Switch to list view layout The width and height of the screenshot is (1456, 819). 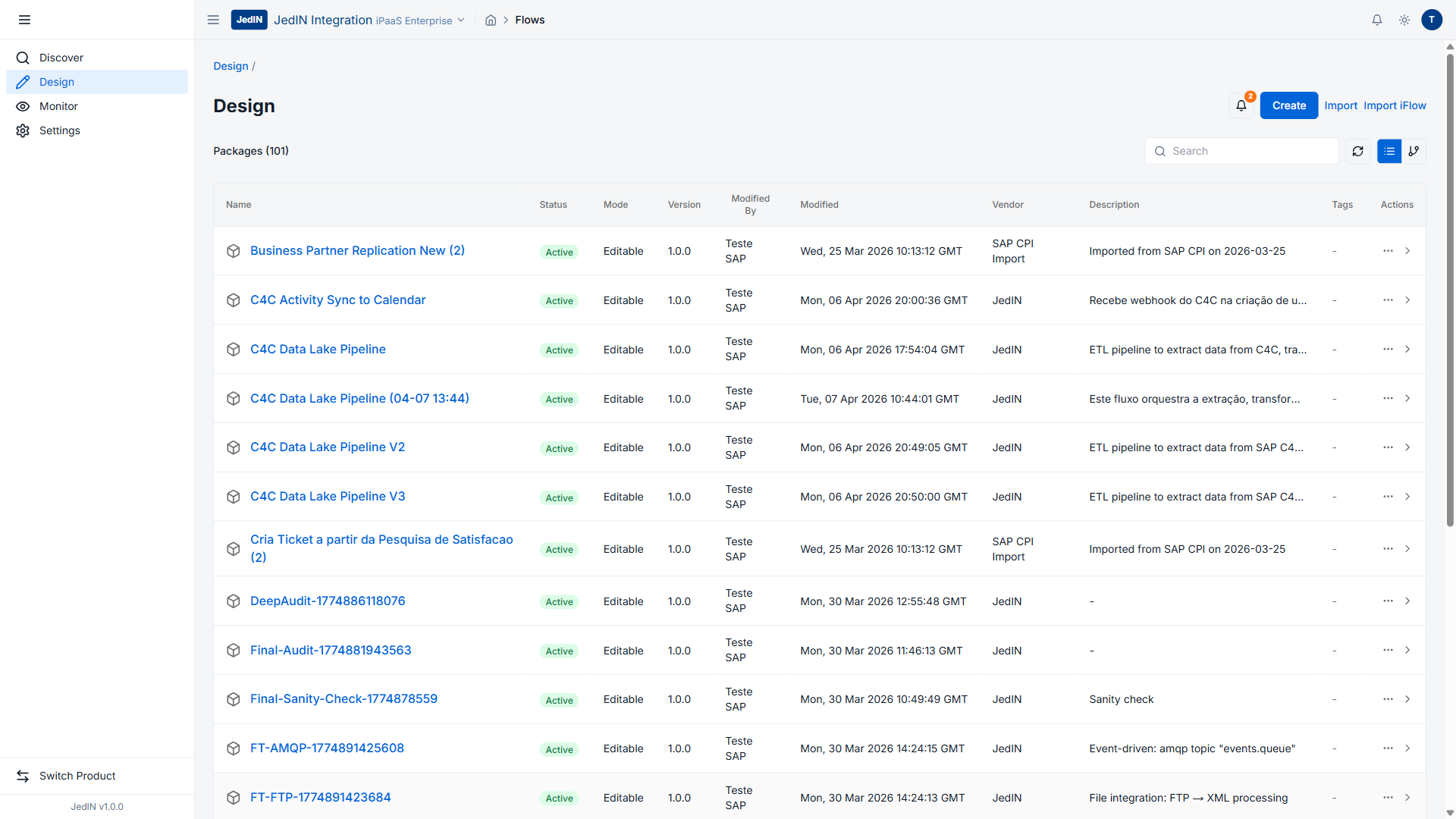[x=1389, y=151]
